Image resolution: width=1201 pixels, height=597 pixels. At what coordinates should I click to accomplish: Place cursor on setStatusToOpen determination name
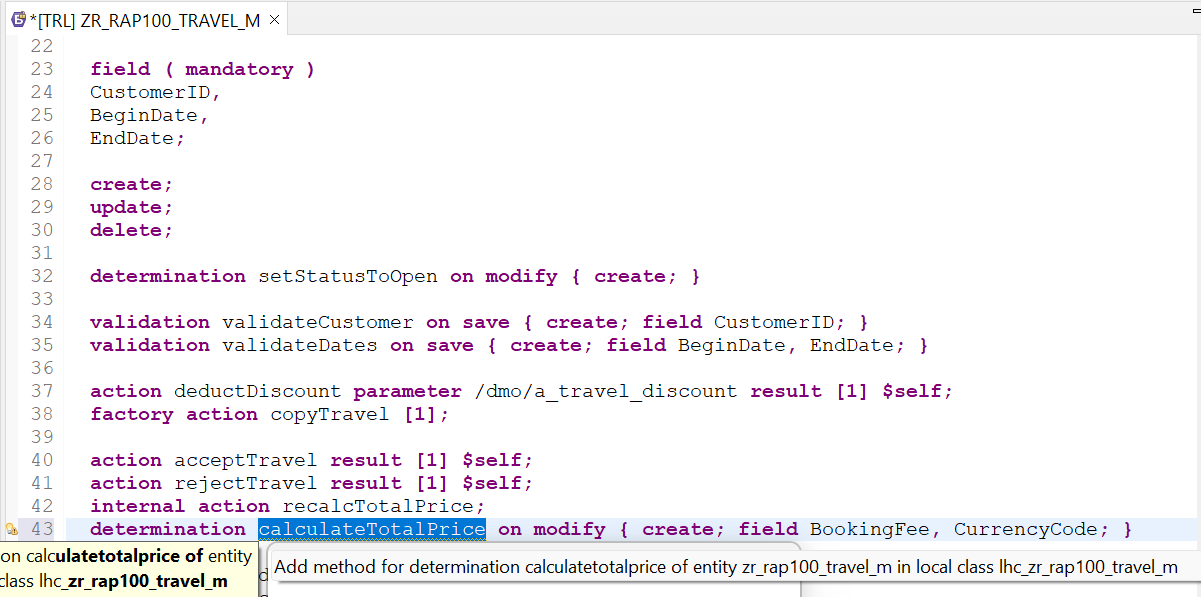tap(347, 276)
